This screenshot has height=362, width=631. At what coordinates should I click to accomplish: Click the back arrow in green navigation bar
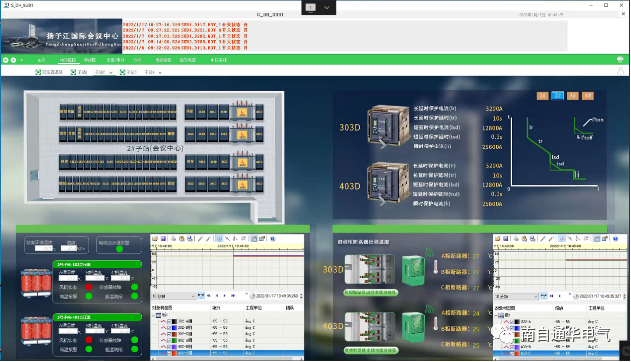coord(6,60)
